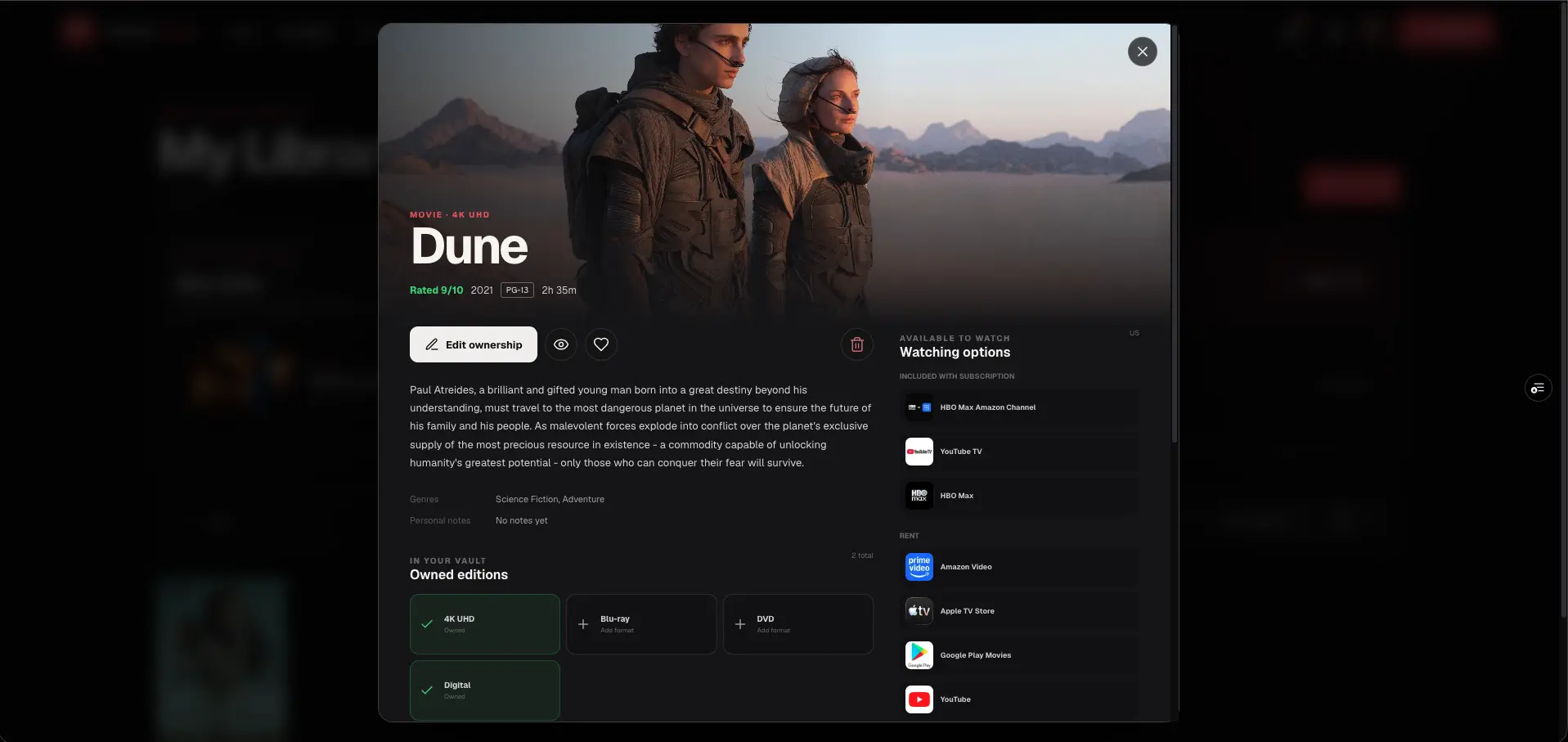Click the checkmark on 4K UHD card

pyautogui.click(x=427, y=624)
